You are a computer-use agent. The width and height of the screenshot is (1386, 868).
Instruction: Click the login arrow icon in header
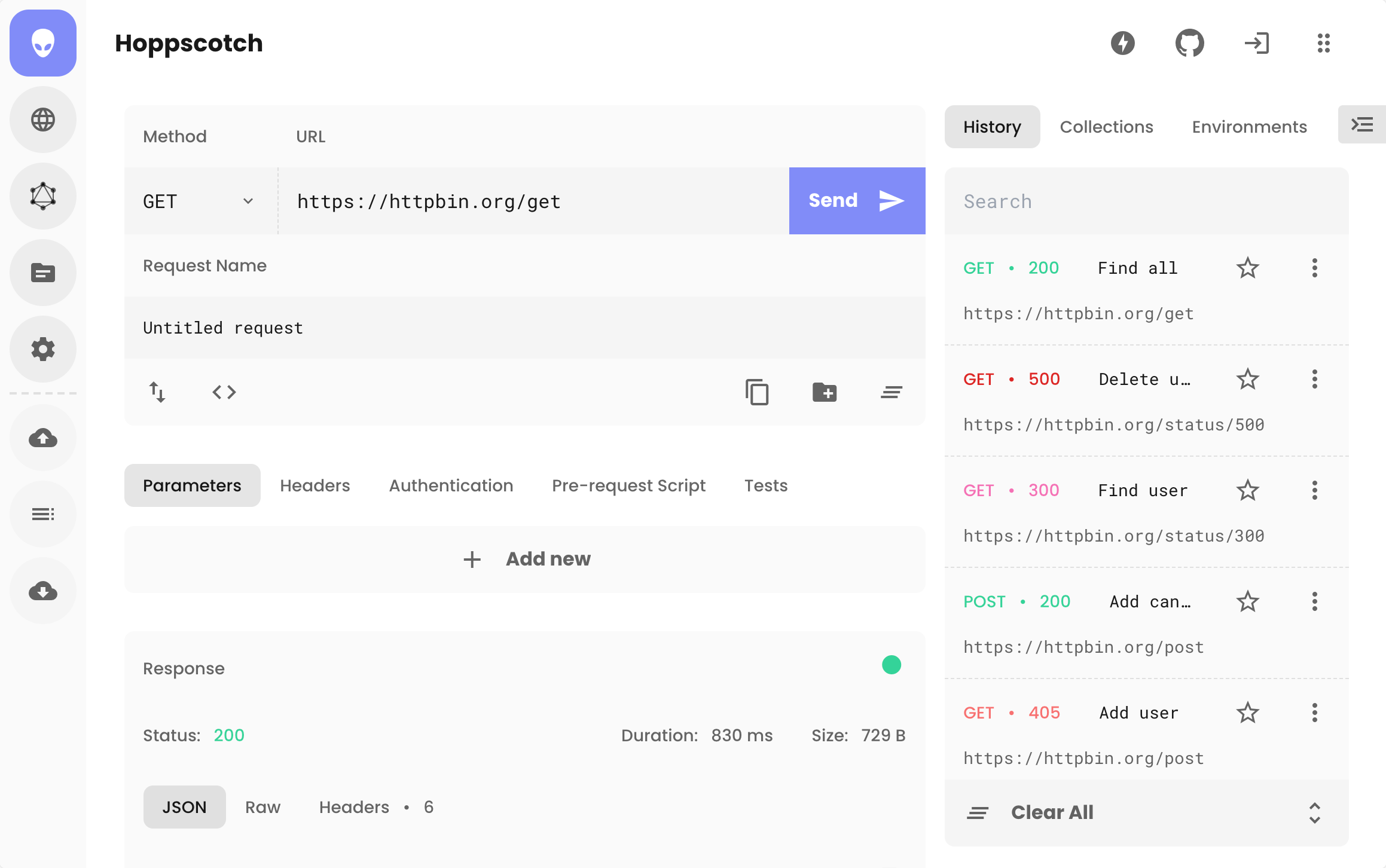pos(1256,43)
